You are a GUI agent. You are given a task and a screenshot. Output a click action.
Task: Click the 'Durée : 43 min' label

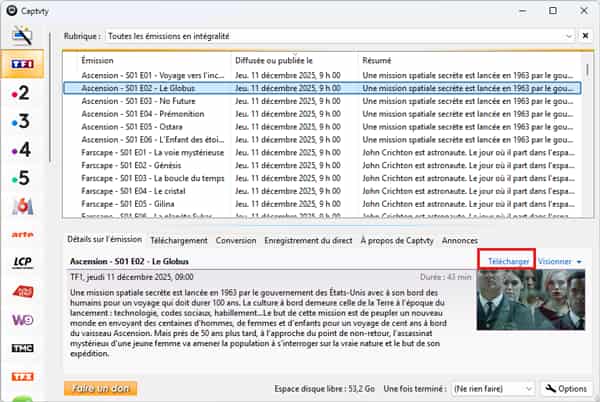[x=445, y=277]
